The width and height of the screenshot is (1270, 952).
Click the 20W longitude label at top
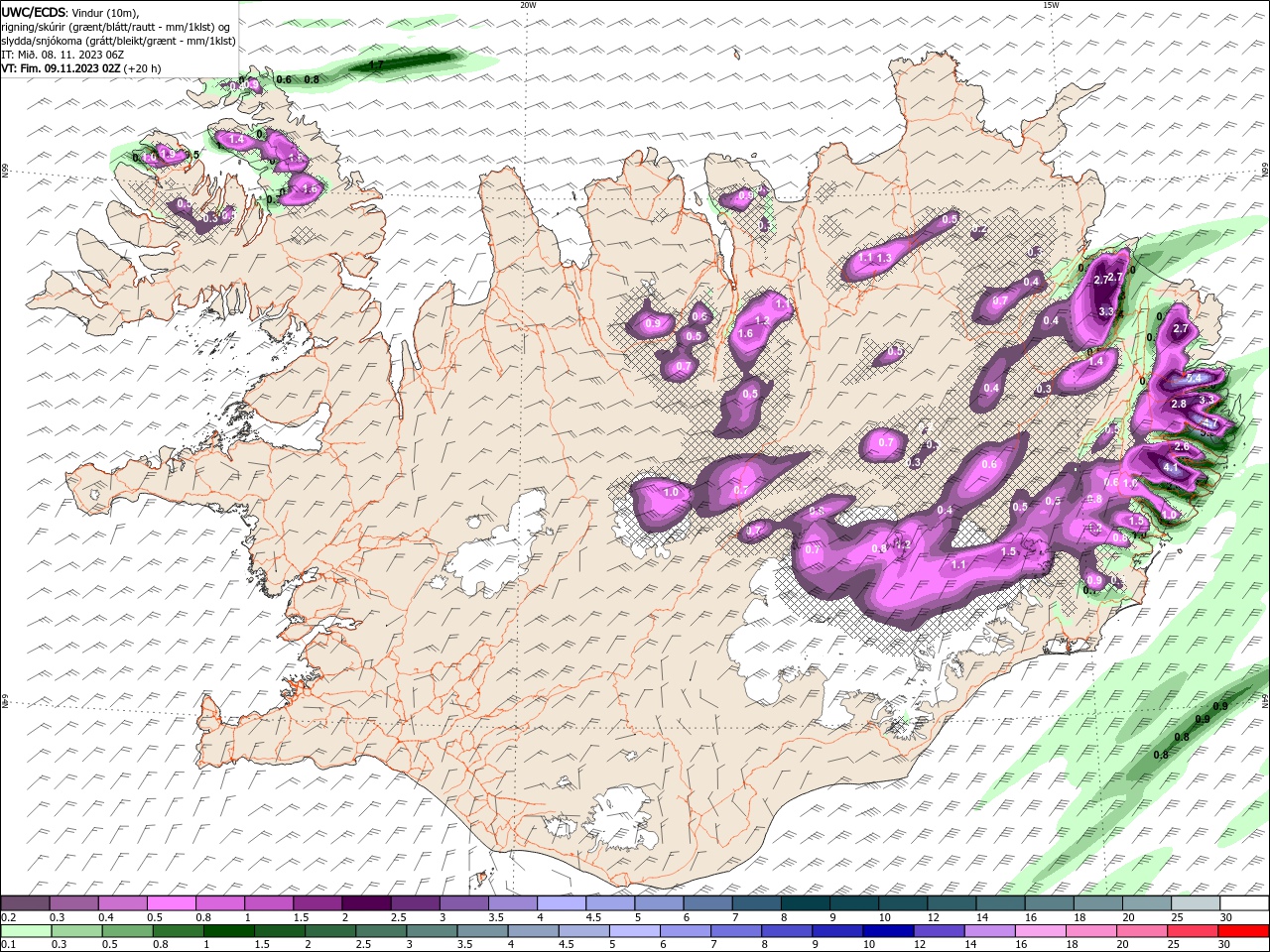528,5
